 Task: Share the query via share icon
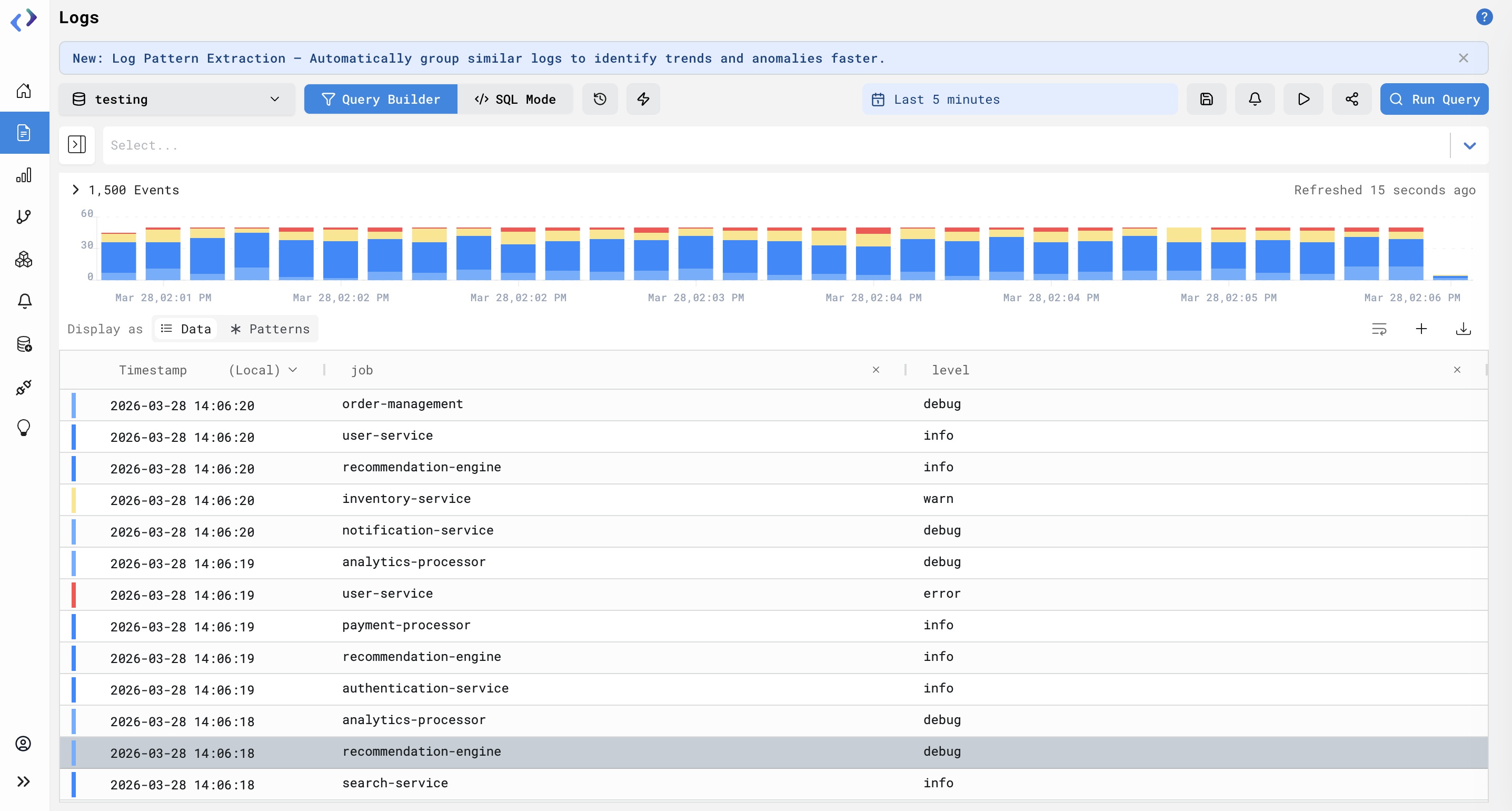click(x=1351, y=98)
